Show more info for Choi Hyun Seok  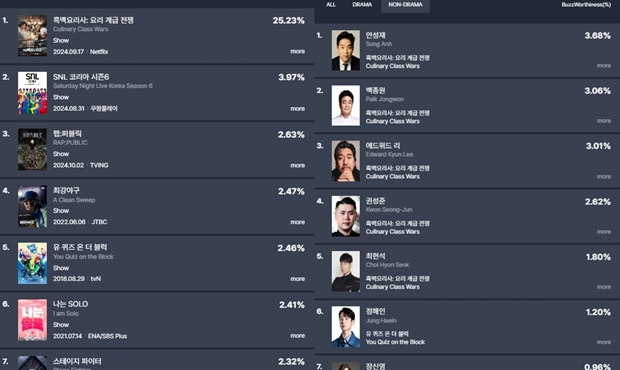tap(604, 287)
